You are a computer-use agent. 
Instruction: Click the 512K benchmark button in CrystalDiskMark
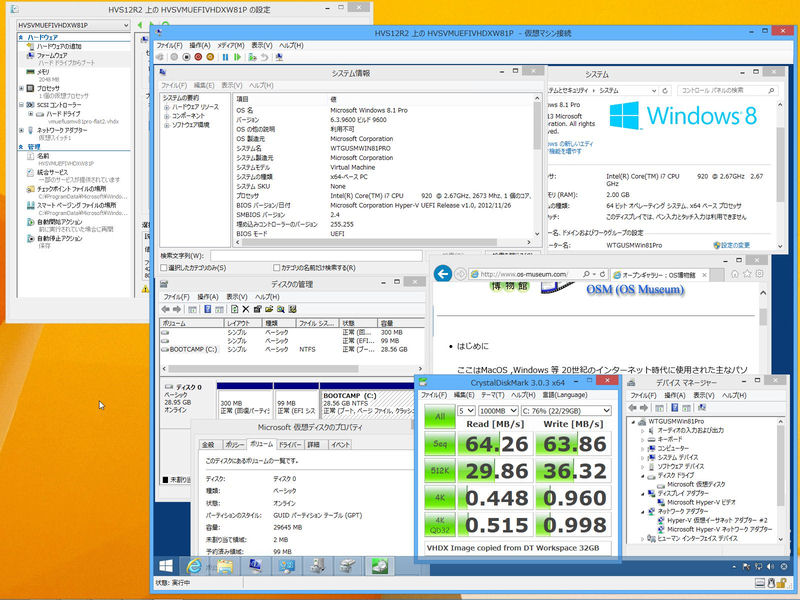[x=440, y=470]
